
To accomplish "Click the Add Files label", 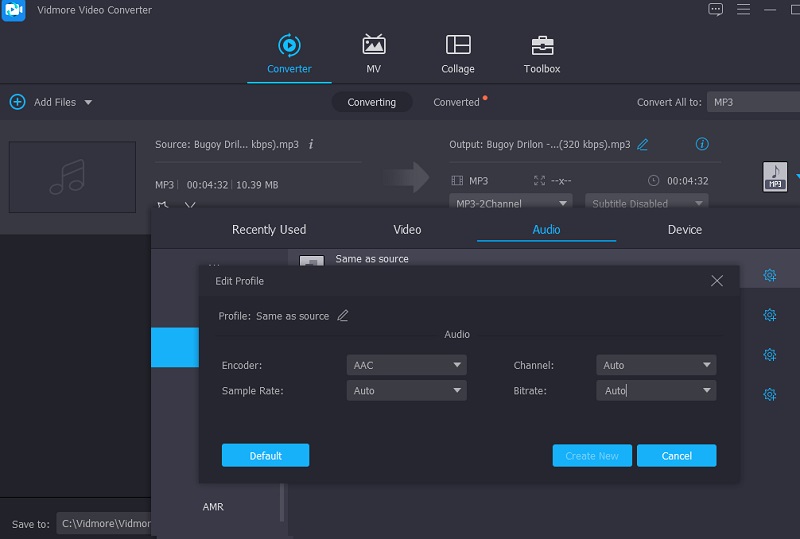I will point(55,102).
